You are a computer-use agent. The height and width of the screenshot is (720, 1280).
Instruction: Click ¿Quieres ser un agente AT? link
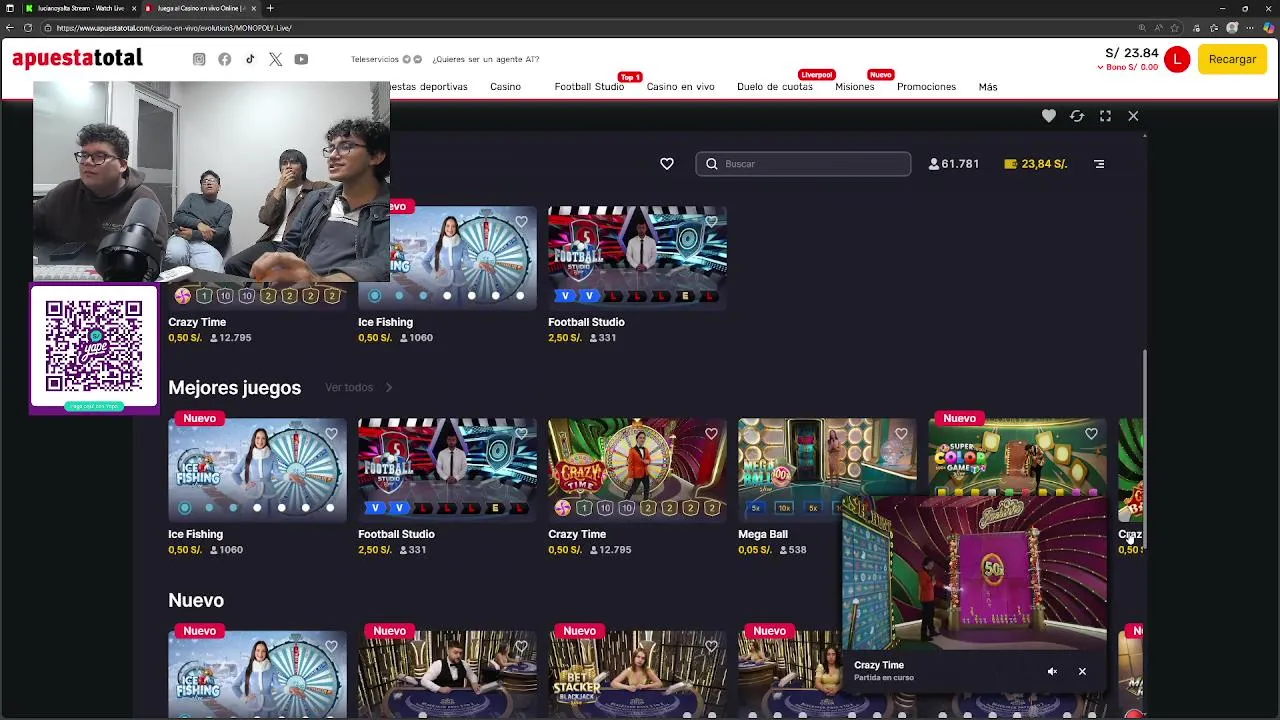click(486, 59)
